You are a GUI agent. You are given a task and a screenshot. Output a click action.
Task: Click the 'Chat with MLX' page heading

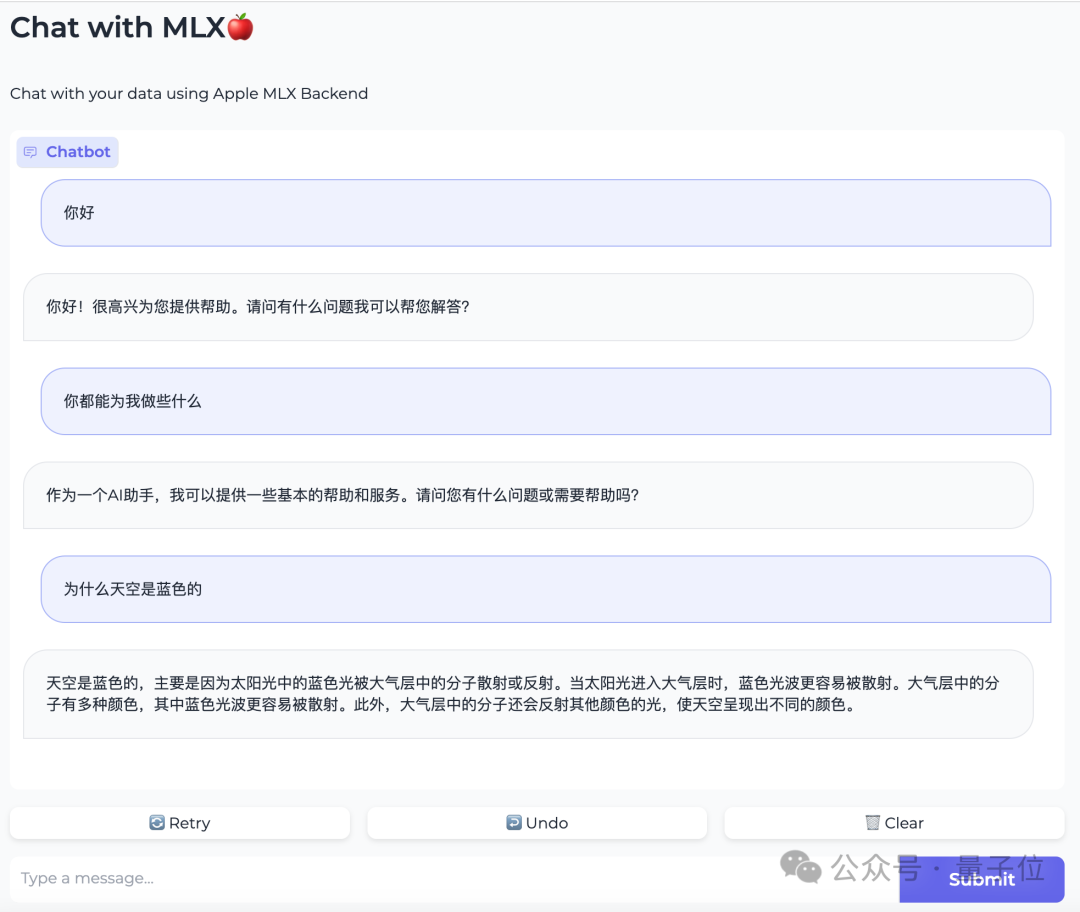[118, 27]
